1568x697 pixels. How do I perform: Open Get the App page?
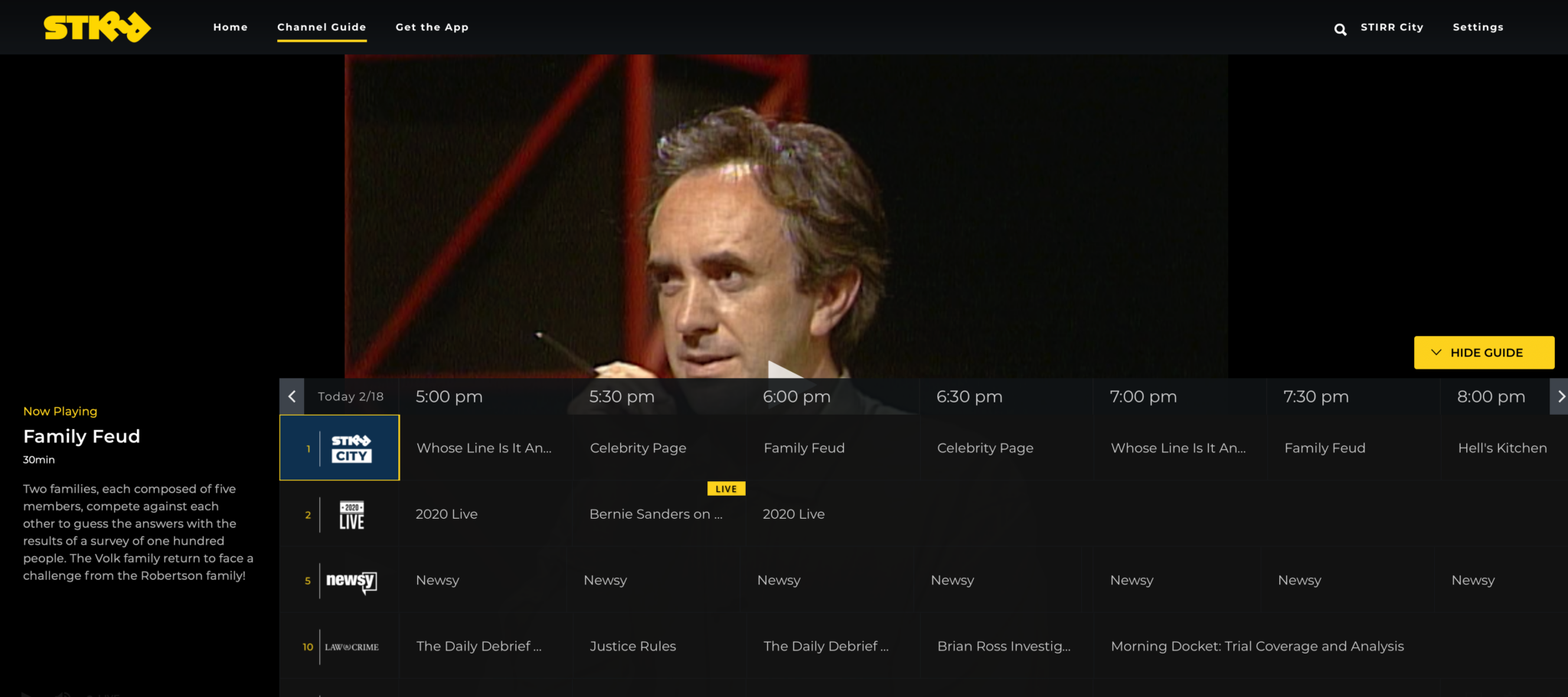pos(432,27)
